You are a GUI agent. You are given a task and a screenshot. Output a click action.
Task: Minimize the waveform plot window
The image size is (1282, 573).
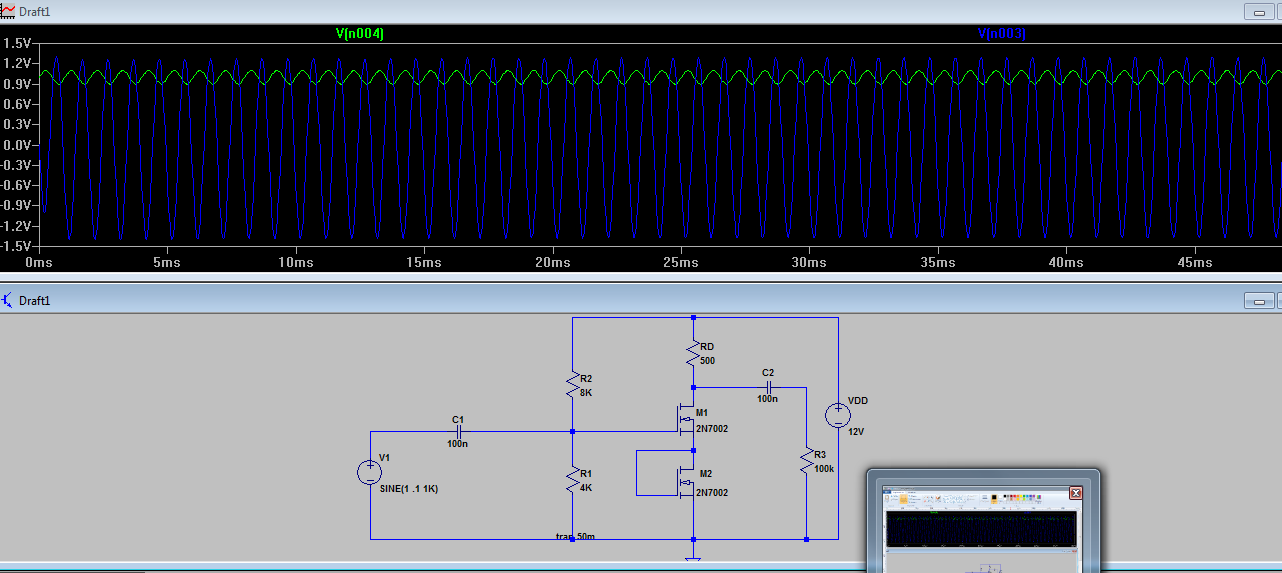1258,11
